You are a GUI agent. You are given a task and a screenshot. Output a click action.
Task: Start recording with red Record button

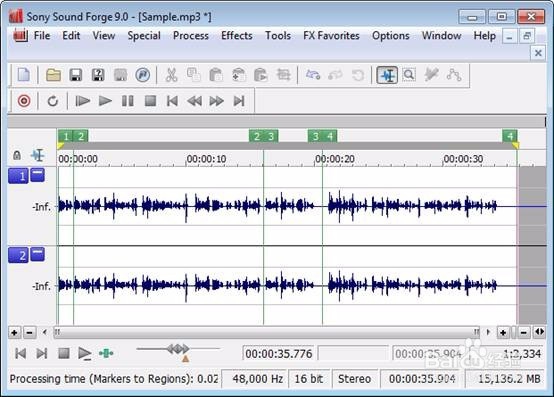(x=24, y=101)
